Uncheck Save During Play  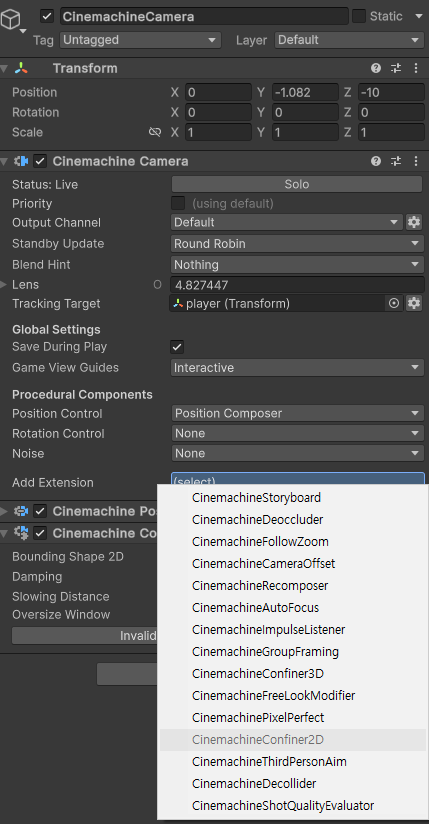tap(177, 347)
